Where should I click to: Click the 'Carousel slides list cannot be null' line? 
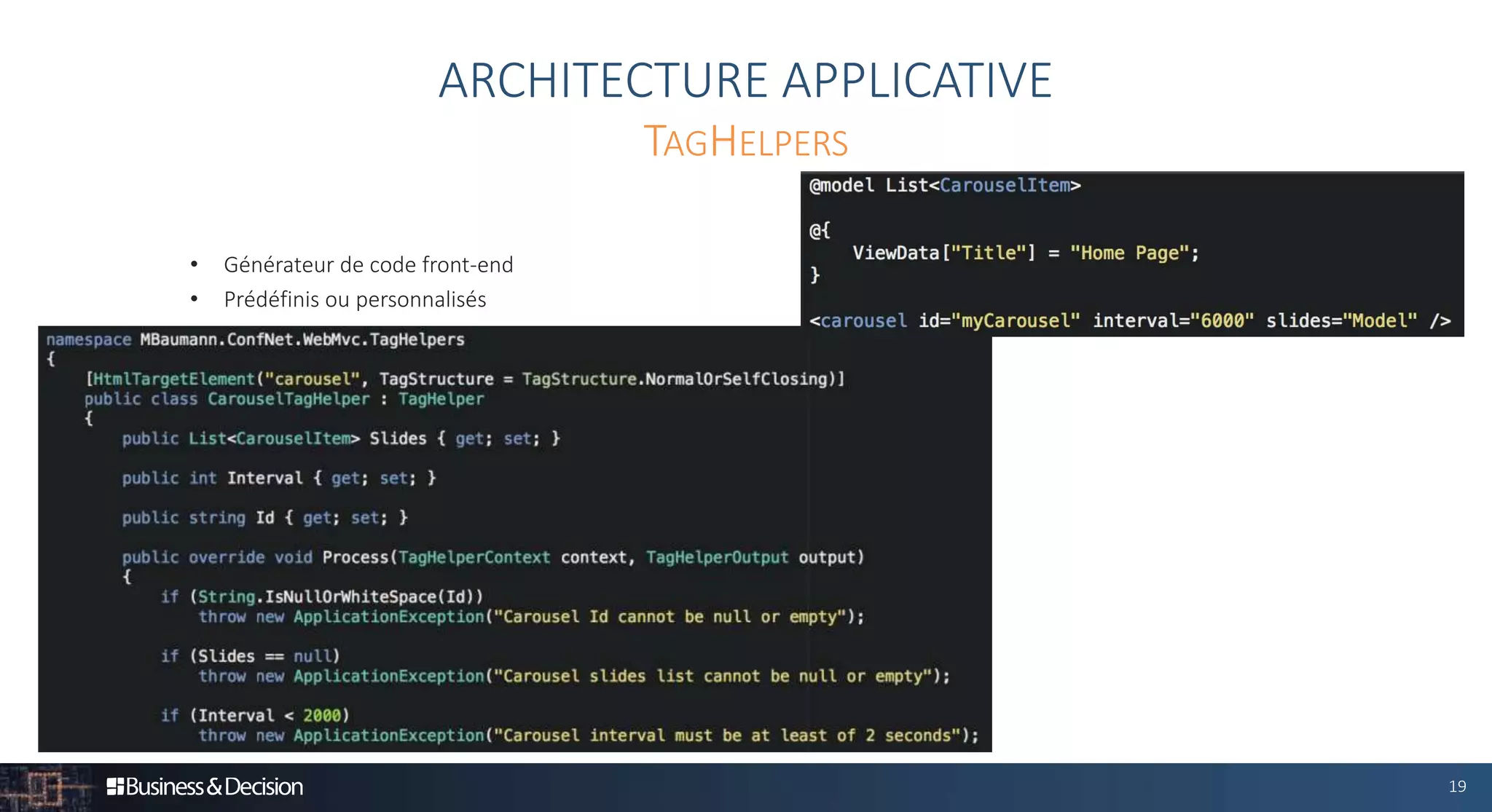click(574, 676)
